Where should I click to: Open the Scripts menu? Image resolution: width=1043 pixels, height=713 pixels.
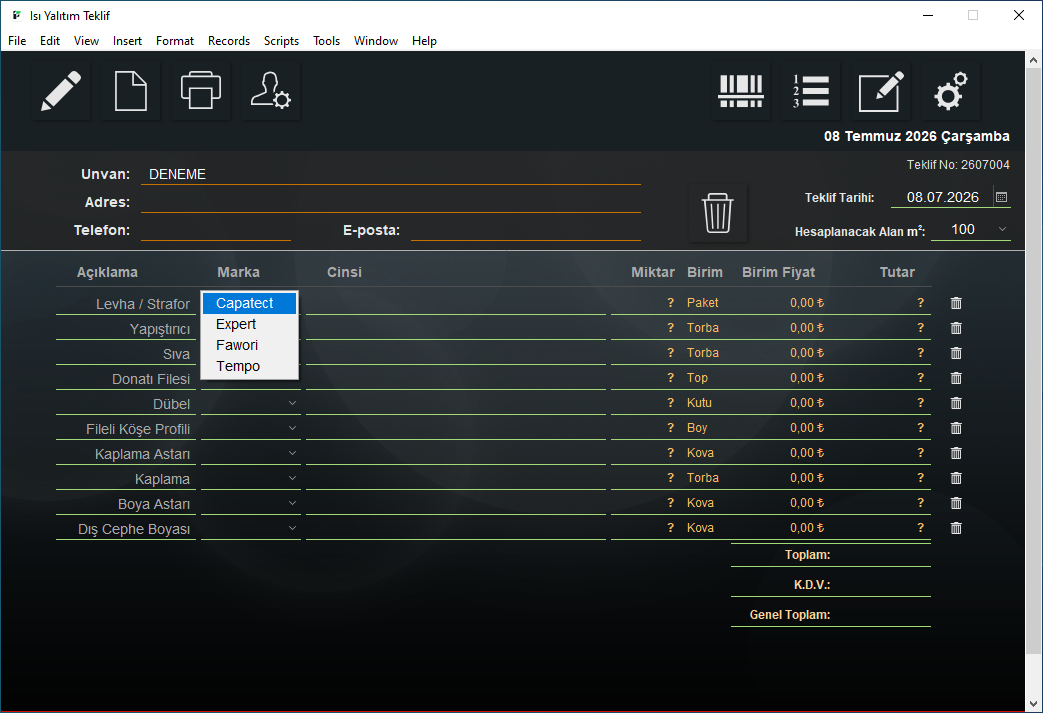pyautogui.click(x=281, y=41)
